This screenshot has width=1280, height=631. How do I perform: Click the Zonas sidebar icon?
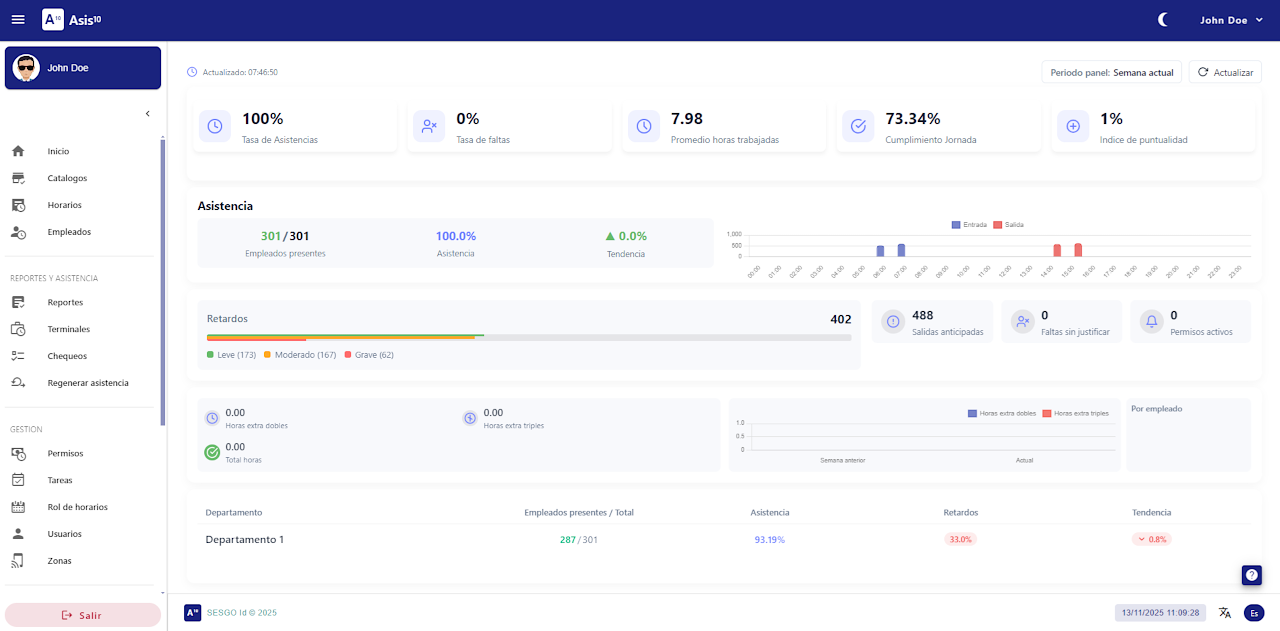[x=17, y=560]
